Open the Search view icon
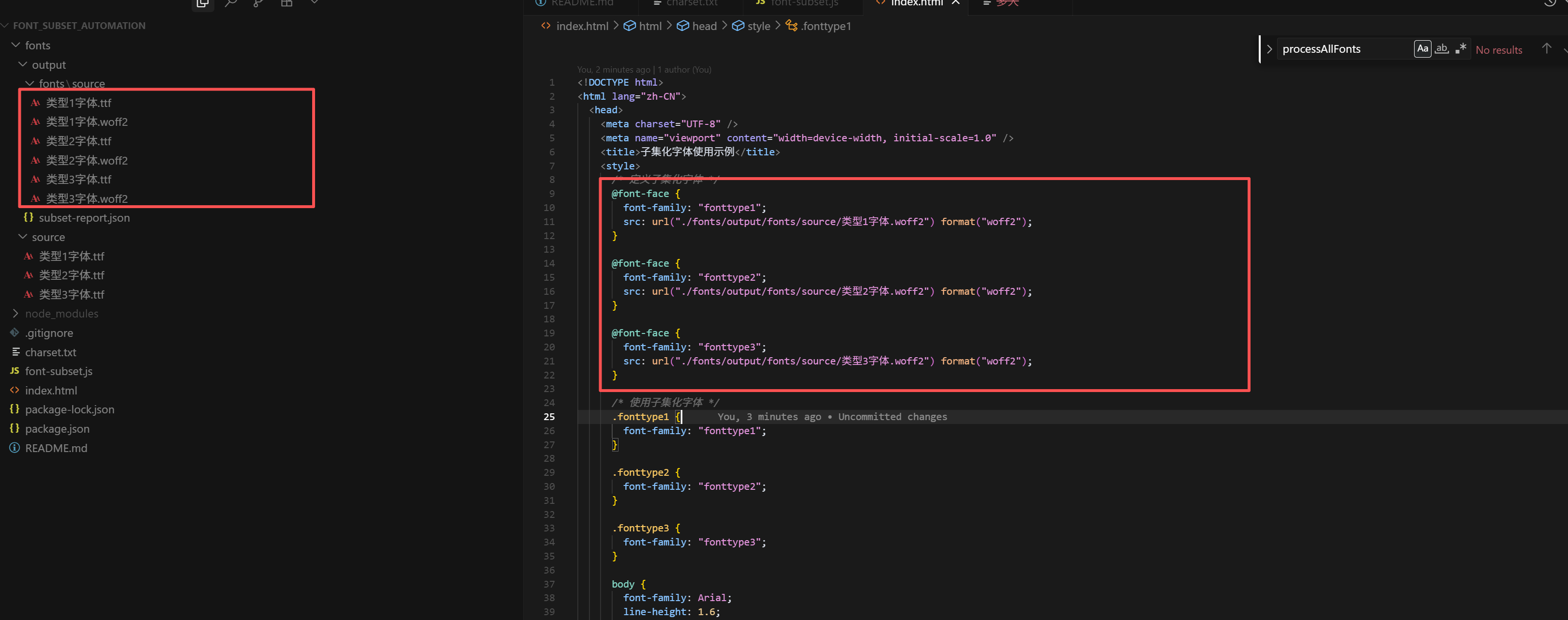Viewport: 1568px width, 620px height. pyautogui.click(x=231, y=4)
